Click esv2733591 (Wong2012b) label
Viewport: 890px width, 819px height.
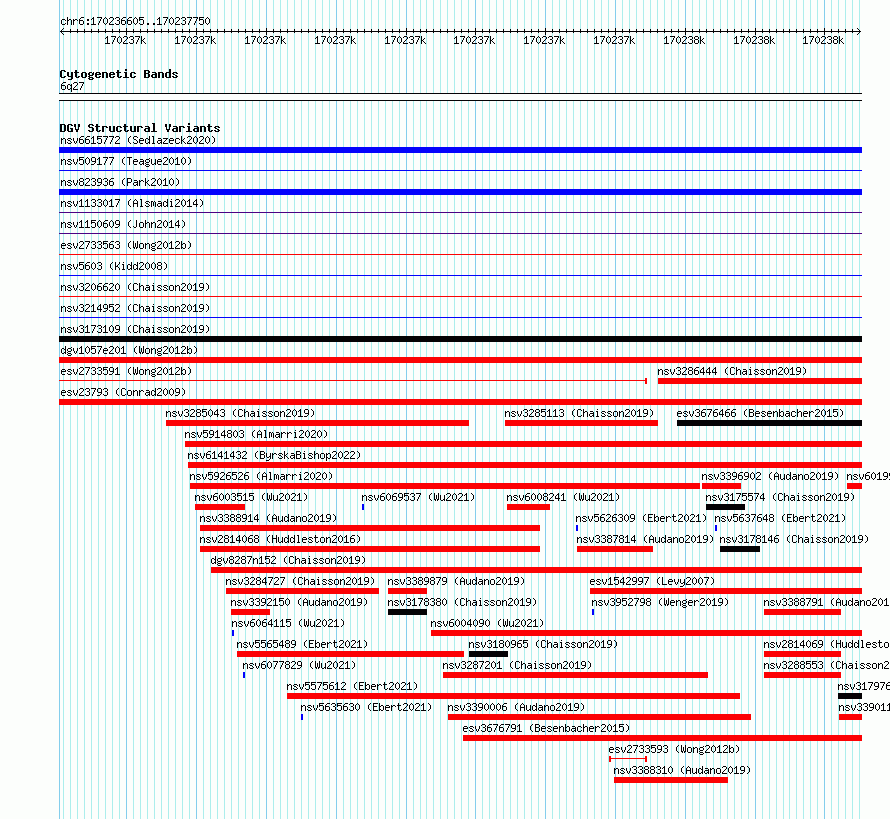coord(126,371)
